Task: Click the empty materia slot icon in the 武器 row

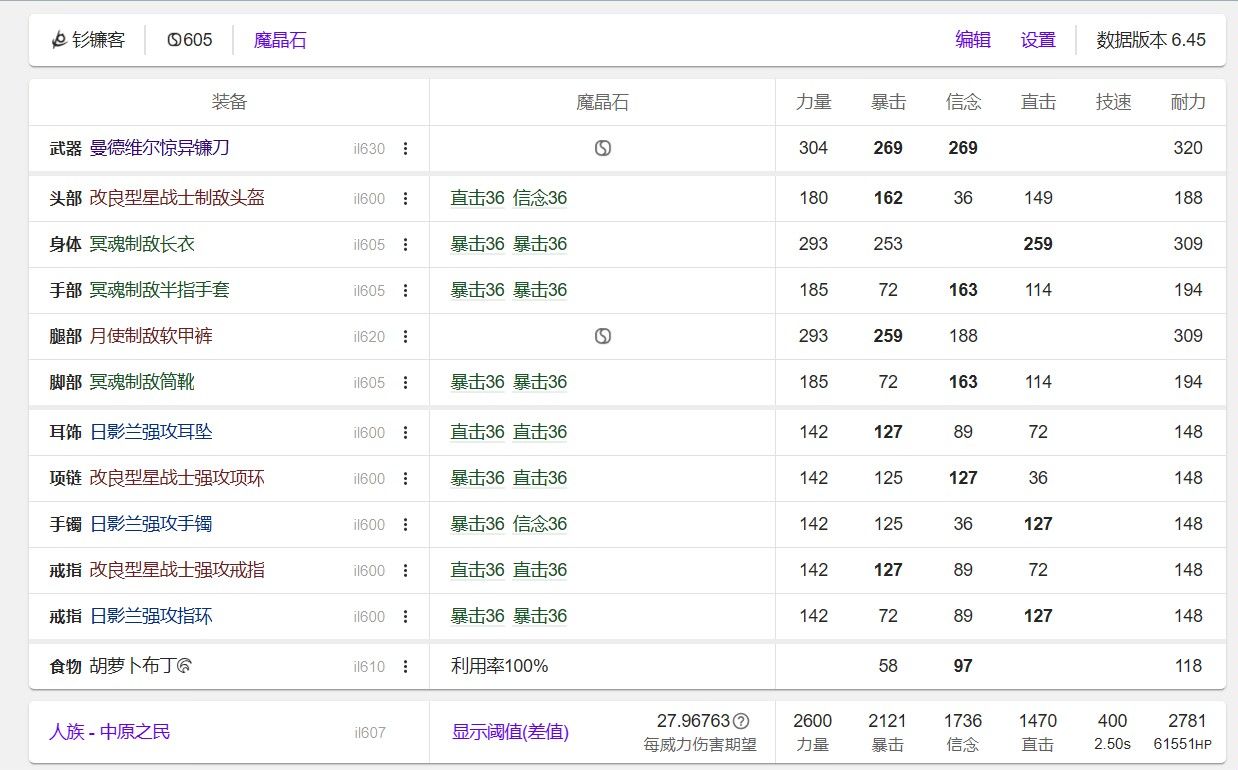Action: point(602,148)
